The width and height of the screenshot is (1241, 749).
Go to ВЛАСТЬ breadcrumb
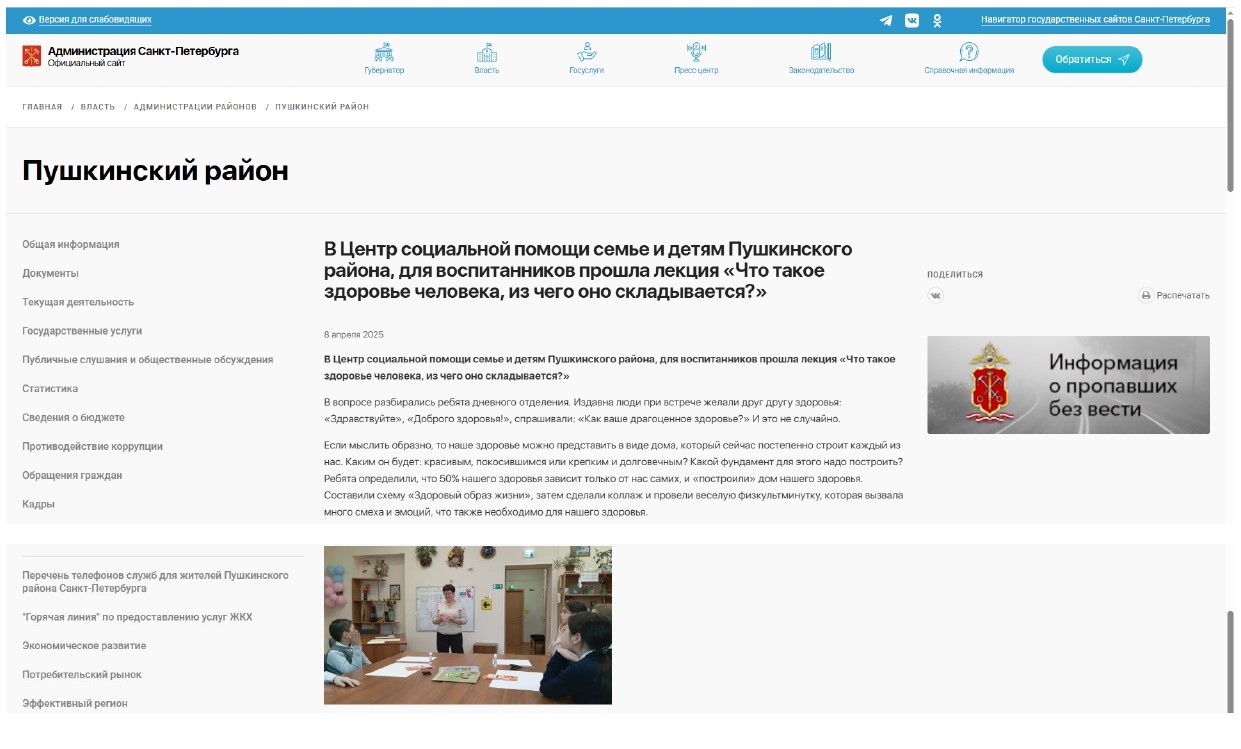coord(98,107)
